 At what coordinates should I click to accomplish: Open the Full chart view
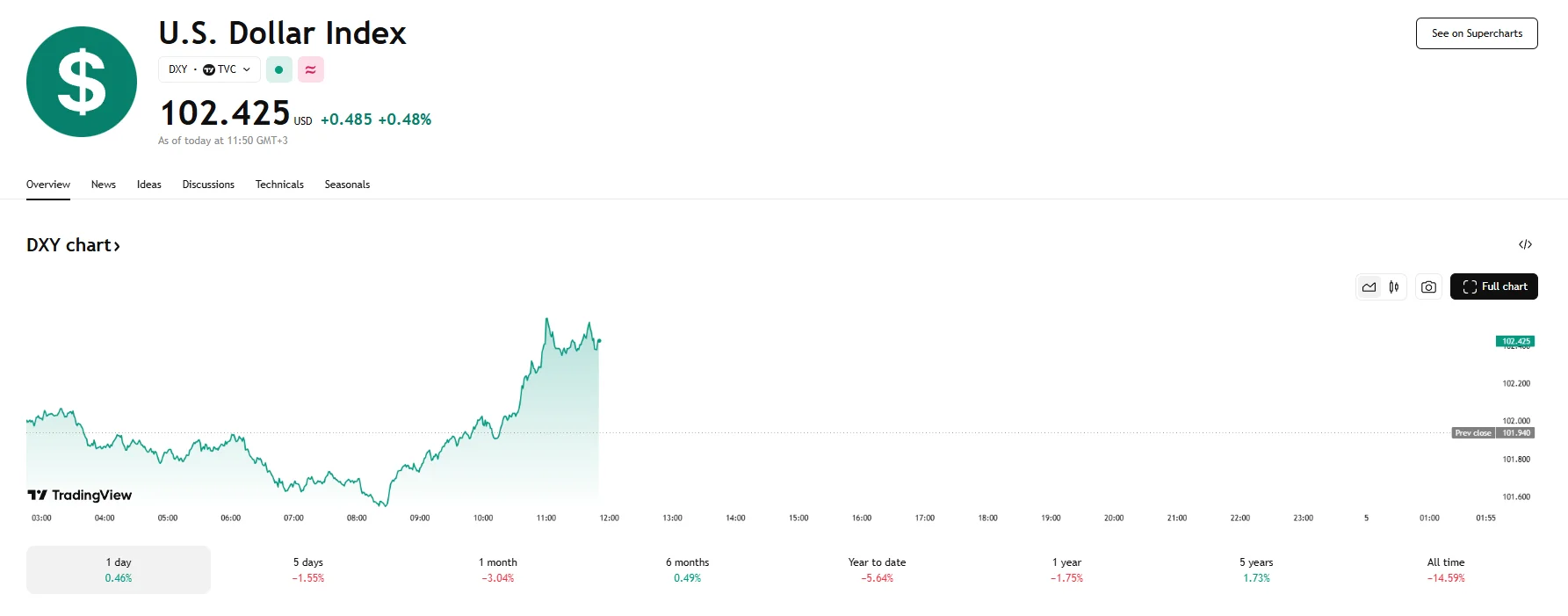[x=1493, y=287]
